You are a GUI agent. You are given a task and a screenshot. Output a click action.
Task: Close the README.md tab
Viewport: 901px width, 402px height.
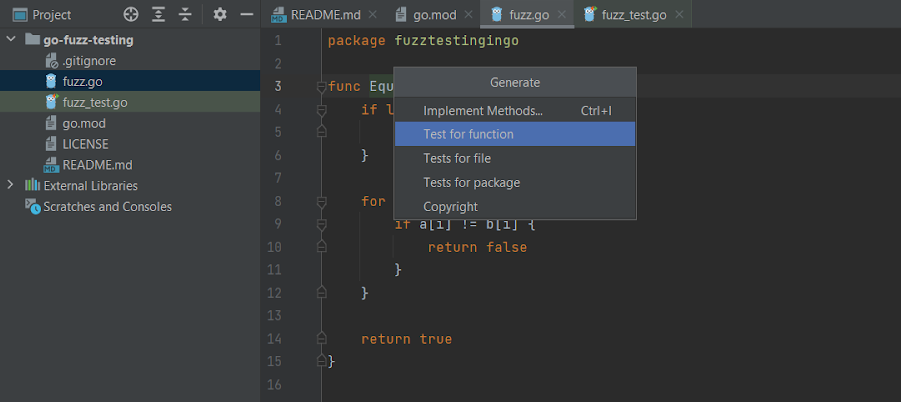pyautogui.click(x=372, y=14)
